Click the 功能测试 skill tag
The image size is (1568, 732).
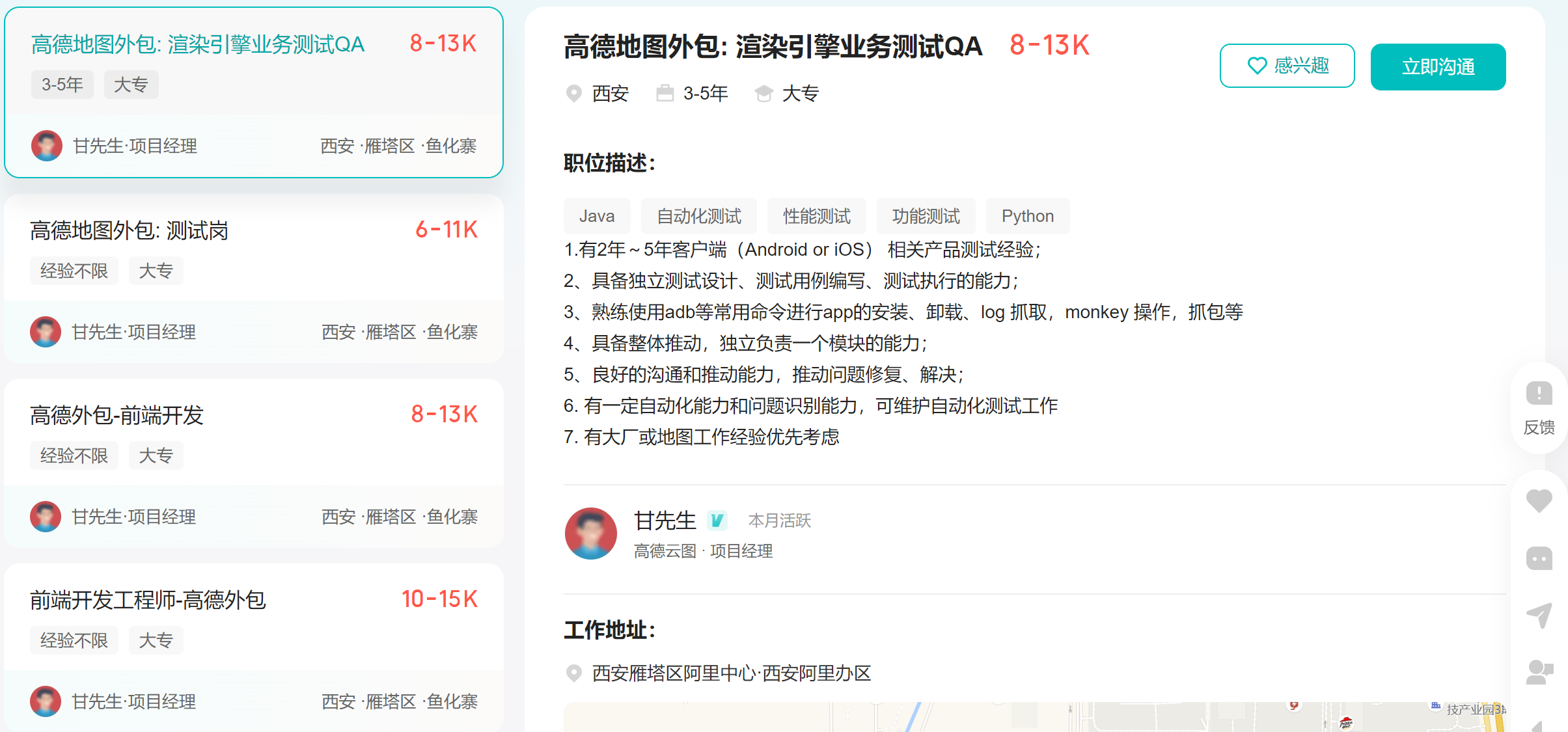[926, 216]
